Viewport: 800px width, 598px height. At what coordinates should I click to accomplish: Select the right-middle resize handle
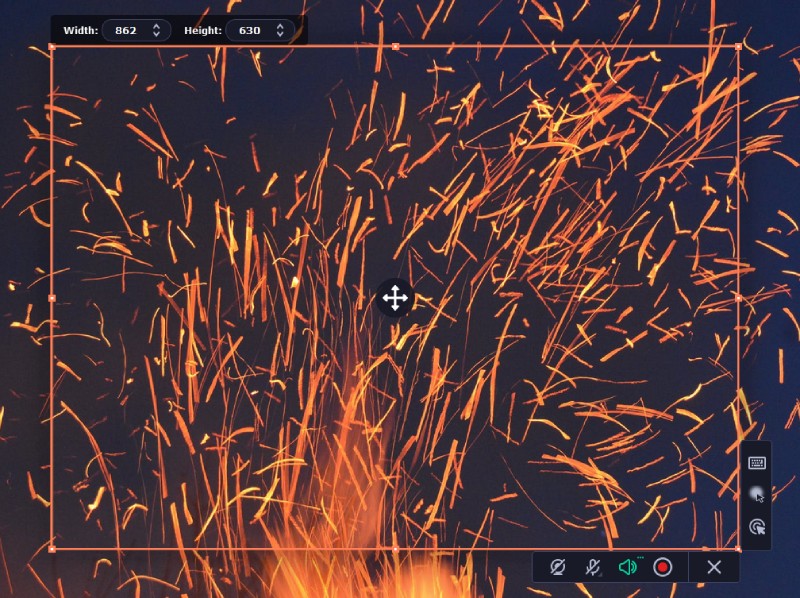[739, 298]
